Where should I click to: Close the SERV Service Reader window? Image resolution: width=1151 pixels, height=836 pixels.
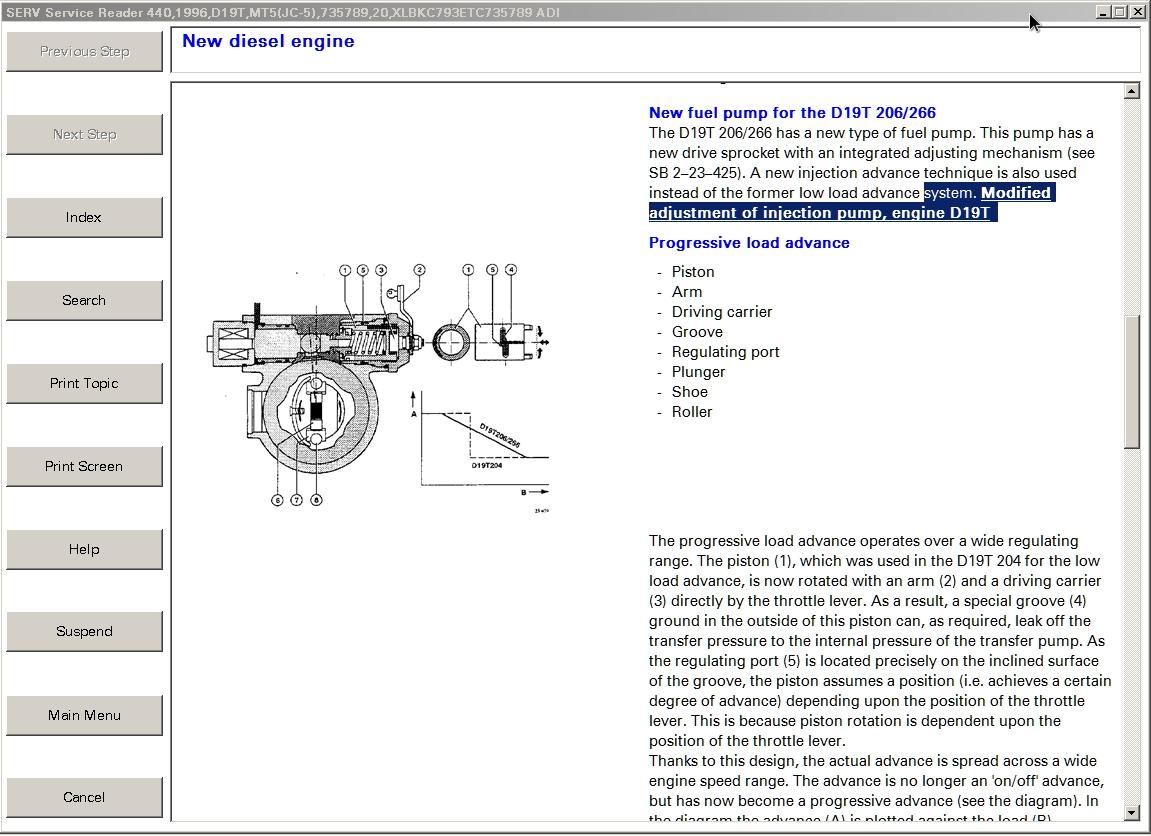[x=1137, y=12]
